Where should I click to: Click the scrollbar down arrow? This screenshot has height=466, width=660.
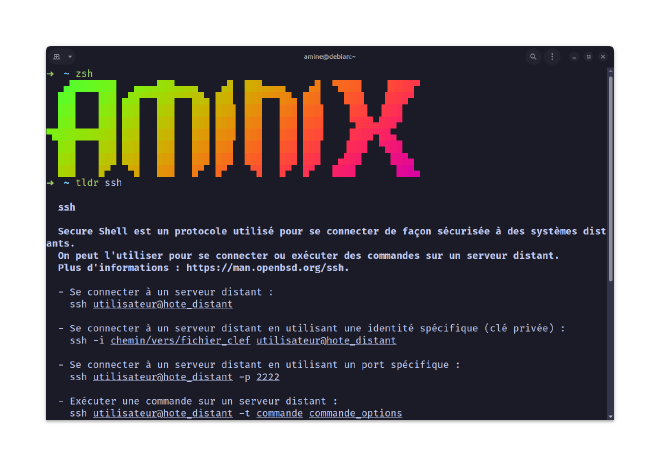coord(610,416)
